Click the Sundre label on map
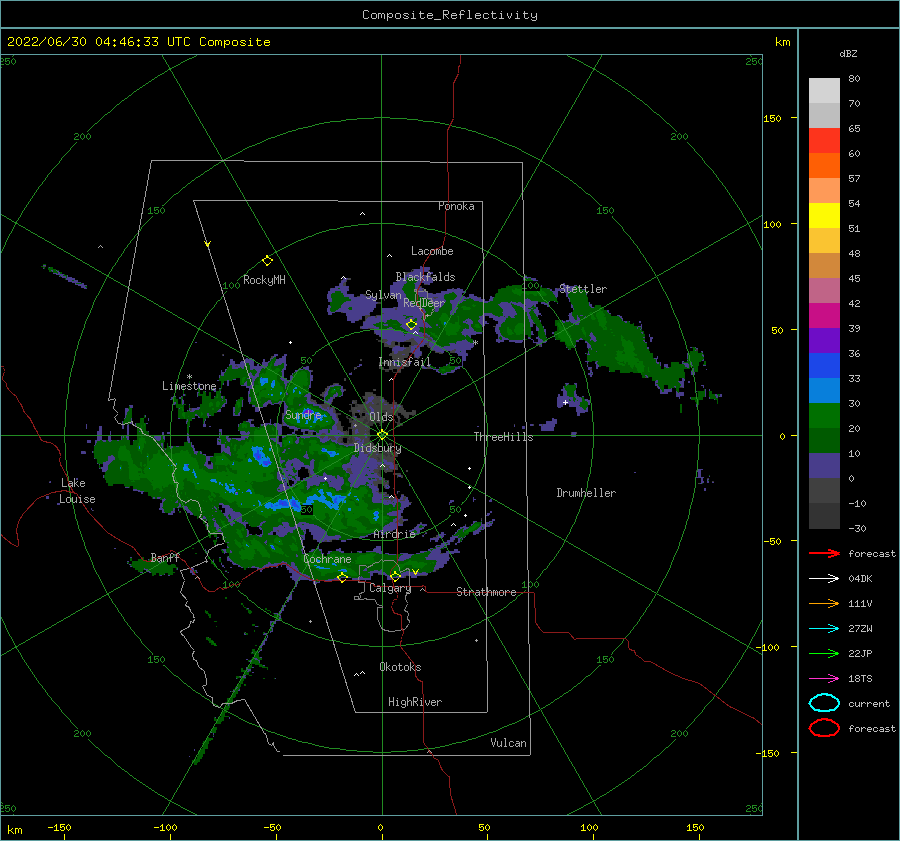Image resolution: width=900 pixels, height=841 pixels. pyautogui.click(x=303, y=414)
